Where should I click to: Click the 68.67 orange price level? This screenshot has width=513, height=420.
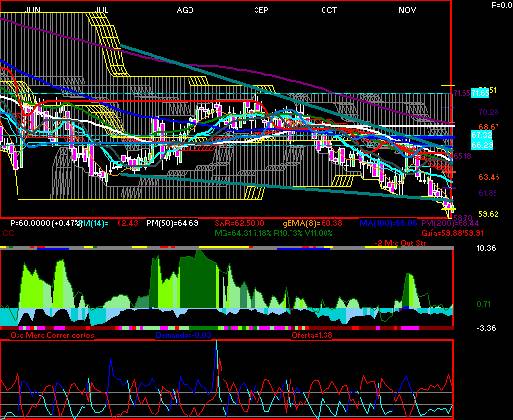[489, 127]
